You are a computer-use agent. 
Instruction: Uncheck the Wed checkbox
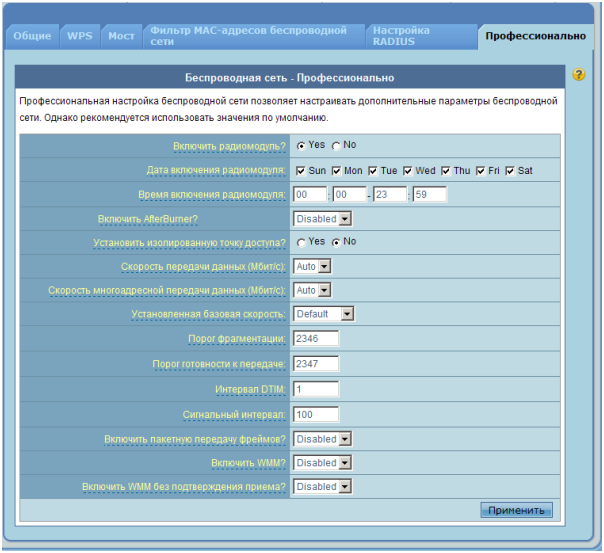click(408, 171)
